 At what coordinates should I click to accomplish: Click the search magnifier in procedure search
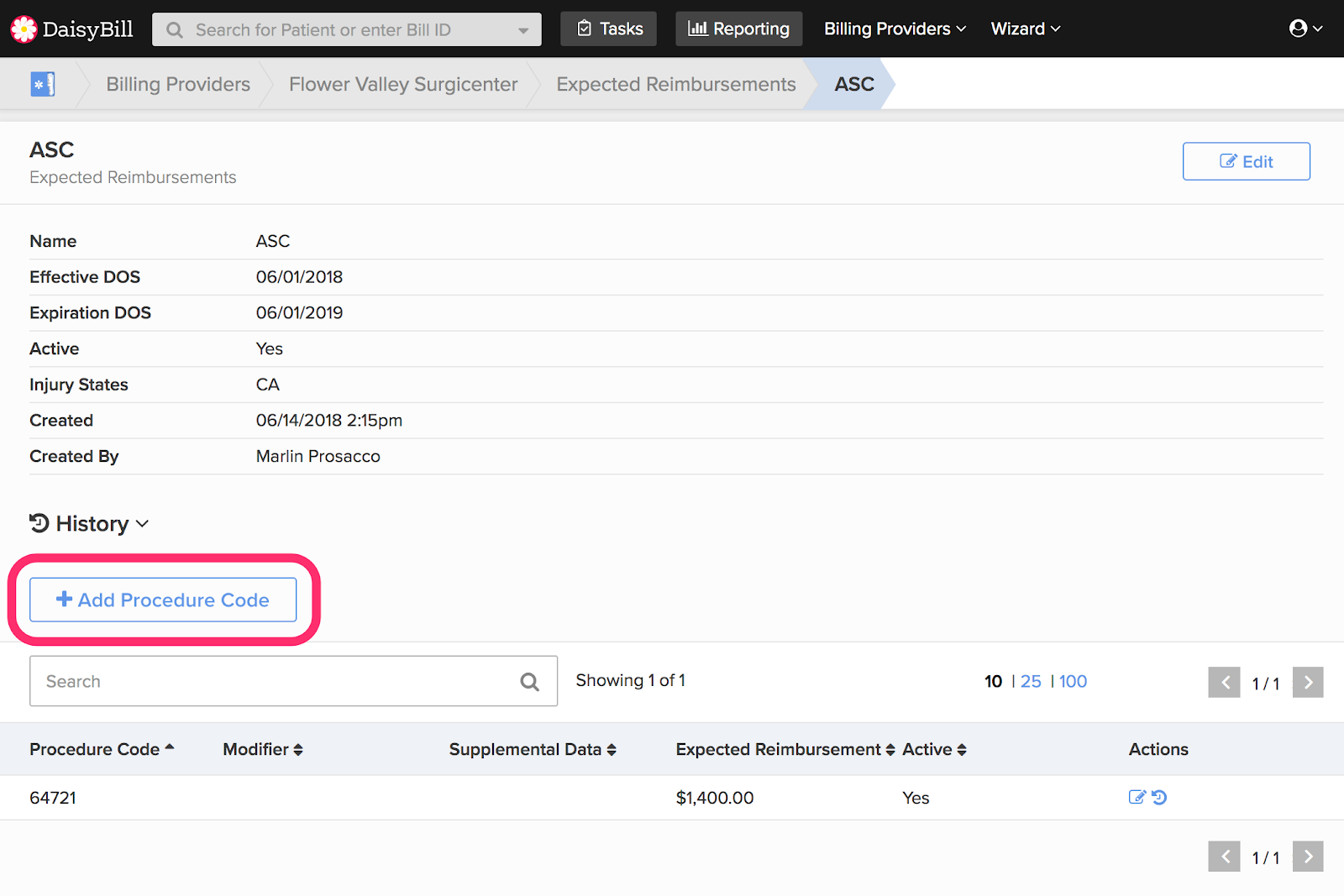pyautogui.click(x=529, y=682)
